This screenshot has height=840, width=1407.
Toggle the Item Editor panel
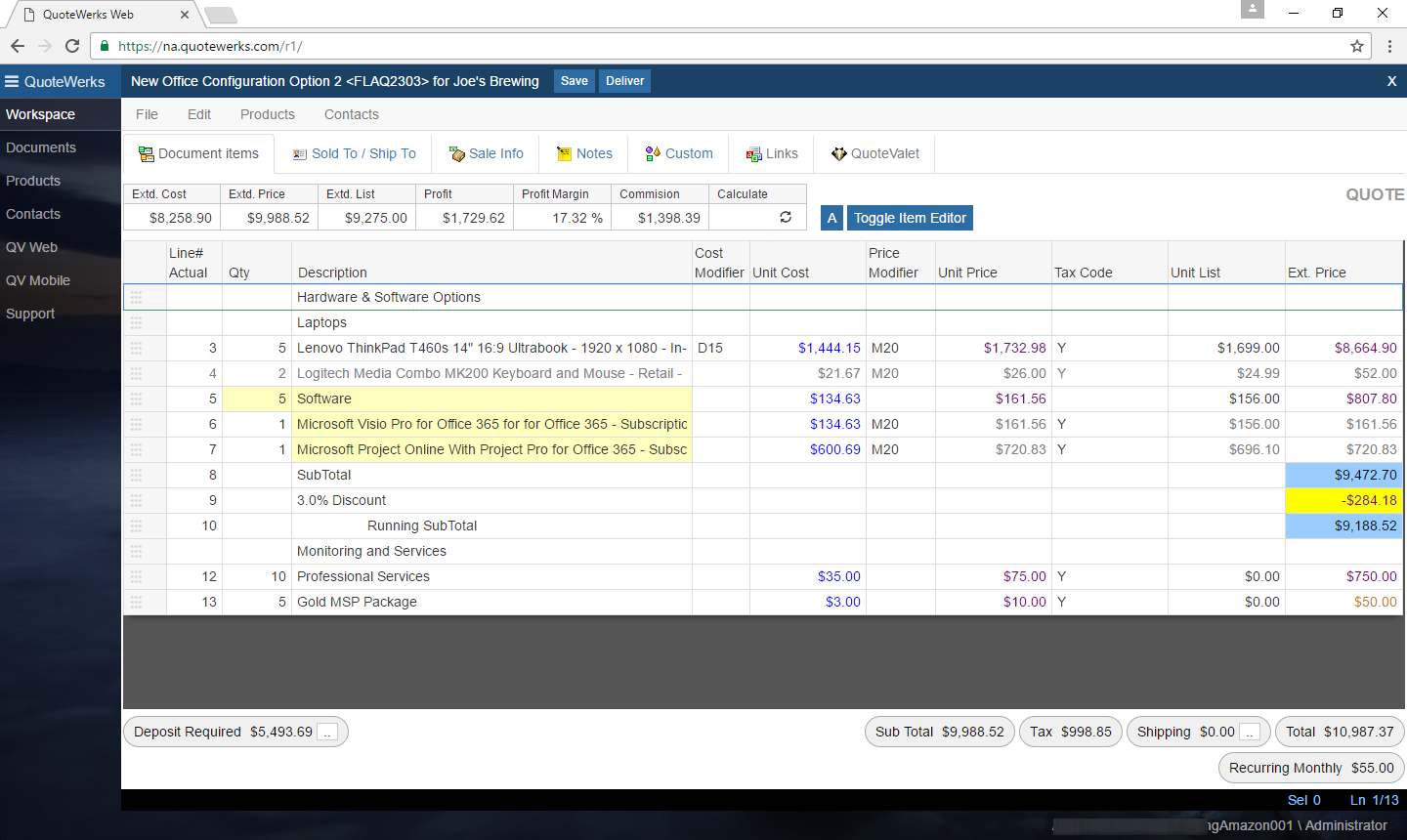pyautogui.click(x=910, y=217)
